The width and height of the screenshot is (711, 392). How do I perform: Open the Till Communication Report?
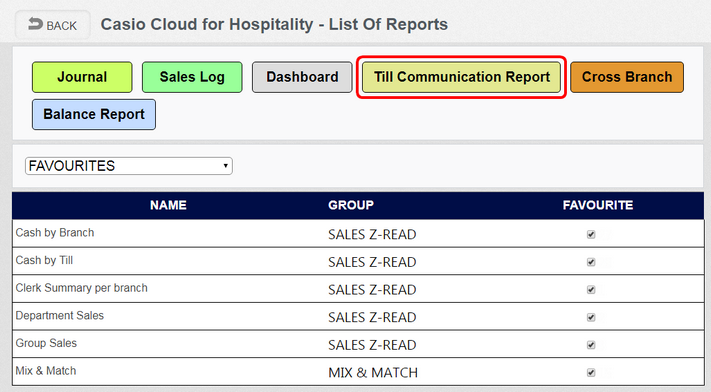pos(462,77)
